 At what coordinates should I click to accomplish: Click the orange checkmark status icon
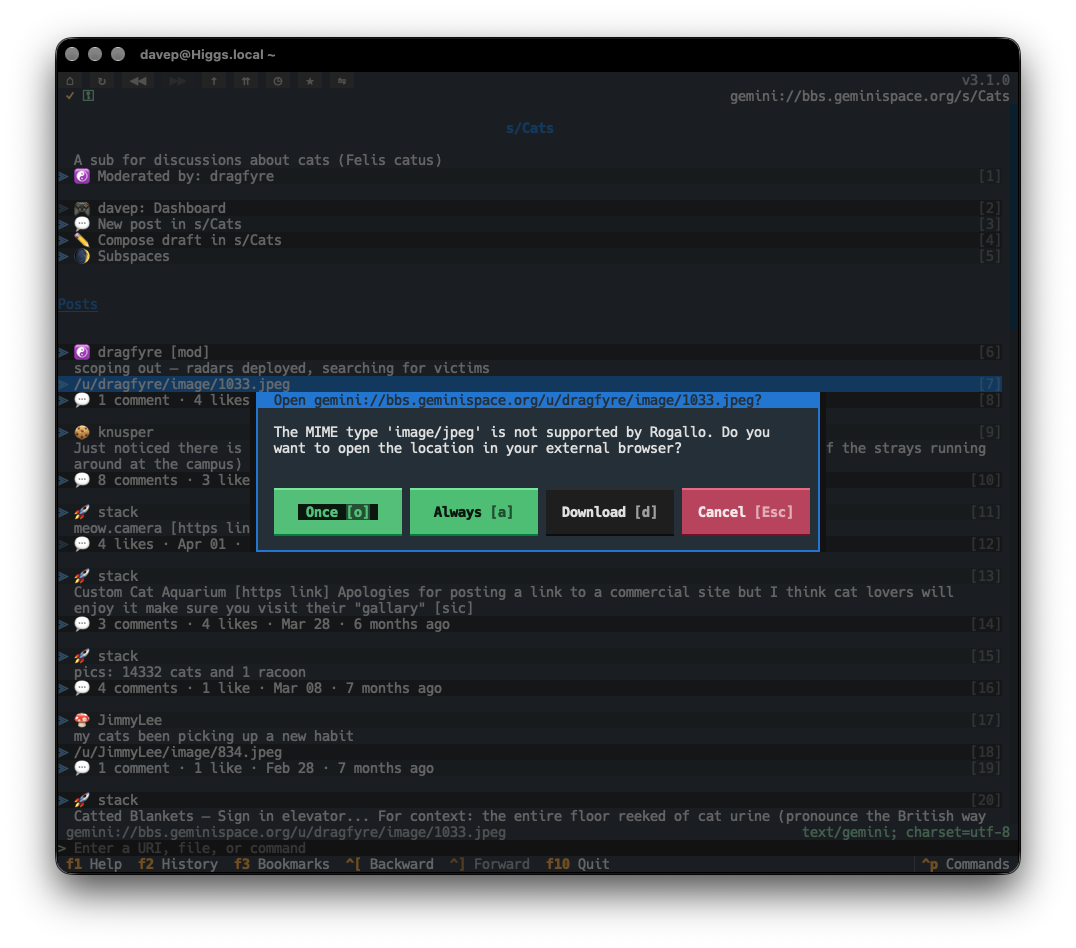(70, 96)
